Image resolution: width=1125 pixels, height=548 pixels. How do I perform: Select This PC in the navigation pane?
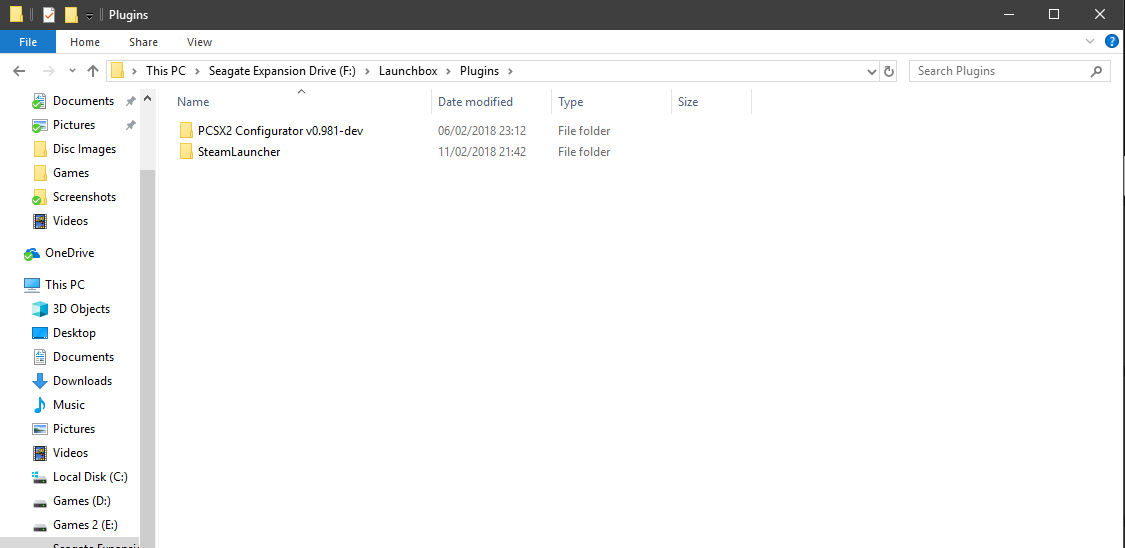65,285
